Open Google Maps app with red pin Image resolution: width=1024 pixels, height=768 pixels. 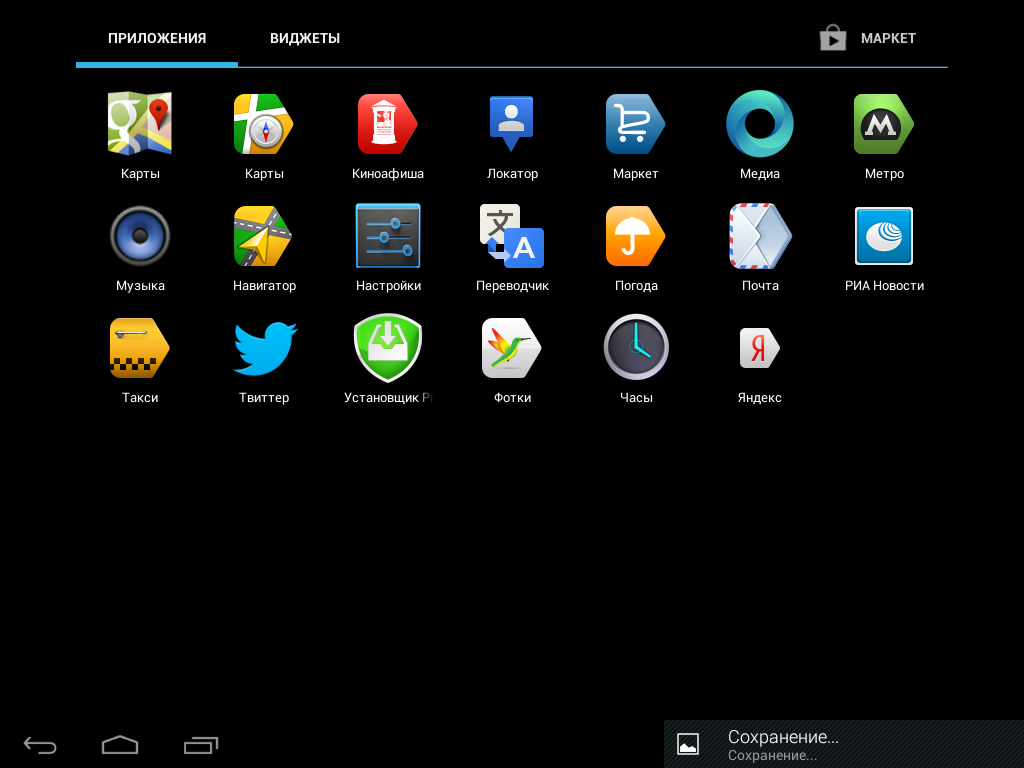pos(140,123)
